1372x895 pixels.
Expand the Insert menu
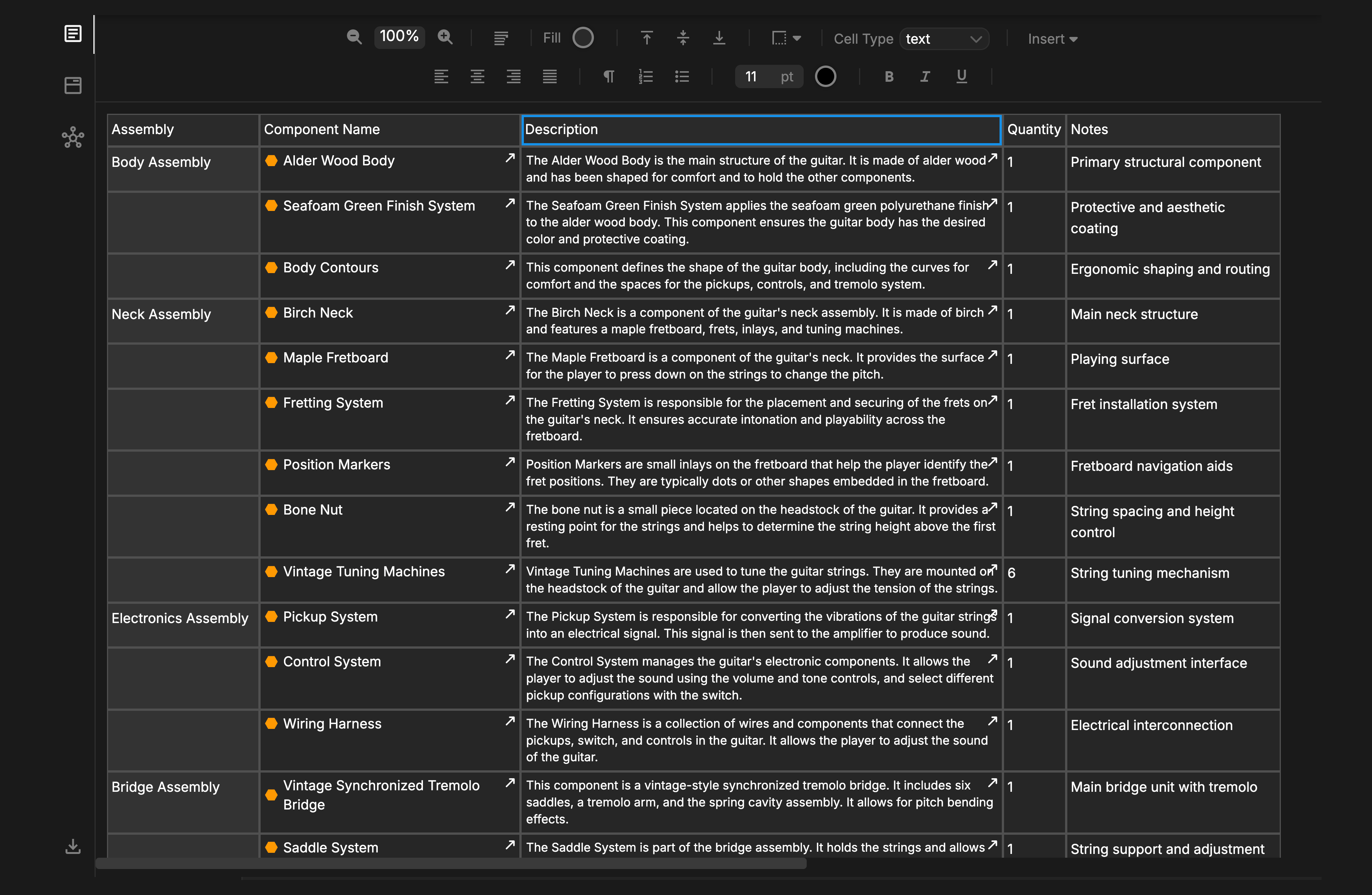click(x=1052, y=39)
